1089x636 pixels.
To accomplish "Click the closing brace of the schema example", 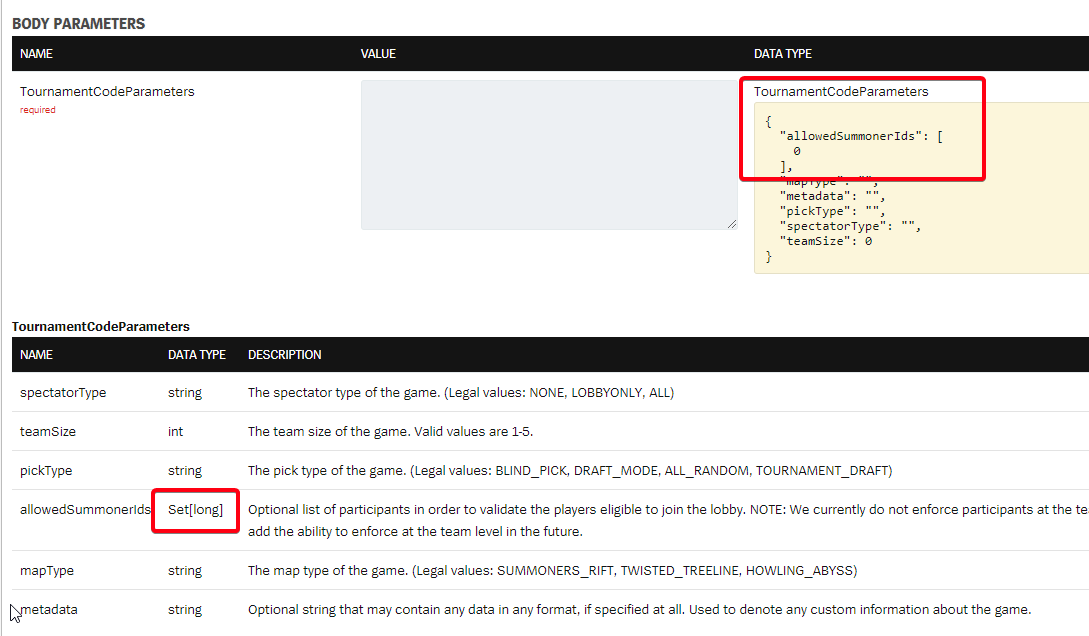I will coord(768,255).
